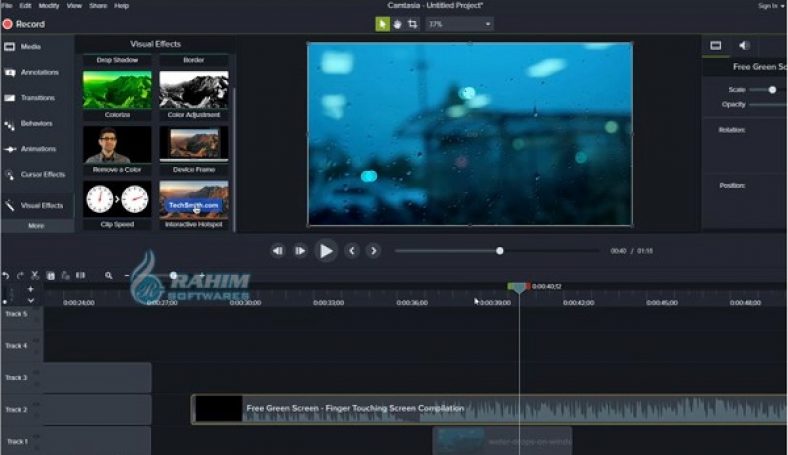Step back one frame
Viewport: 788px width, 455px height.
(278, 251)
